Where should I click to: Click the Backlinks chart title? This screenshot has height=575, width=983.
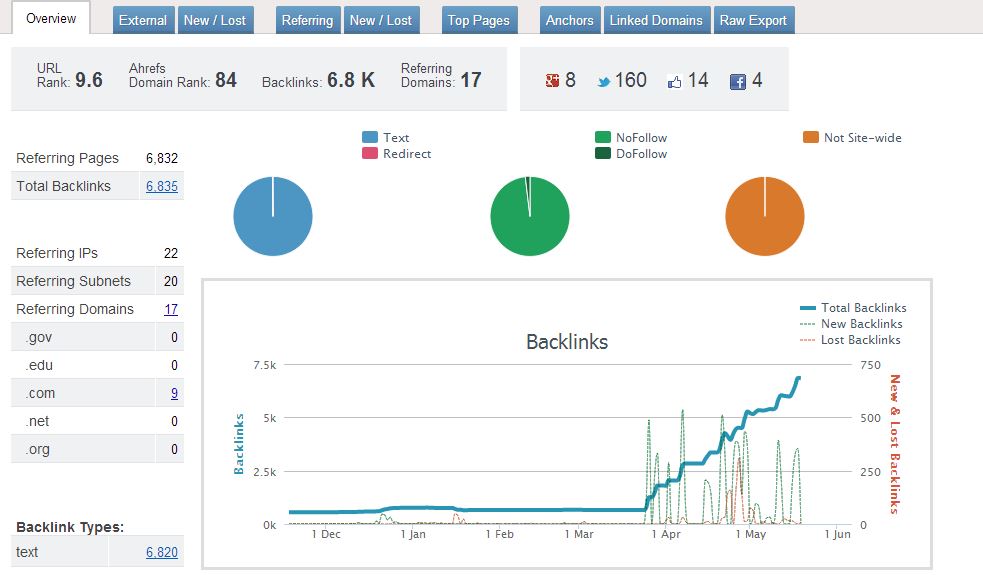[x=567, y=342]
